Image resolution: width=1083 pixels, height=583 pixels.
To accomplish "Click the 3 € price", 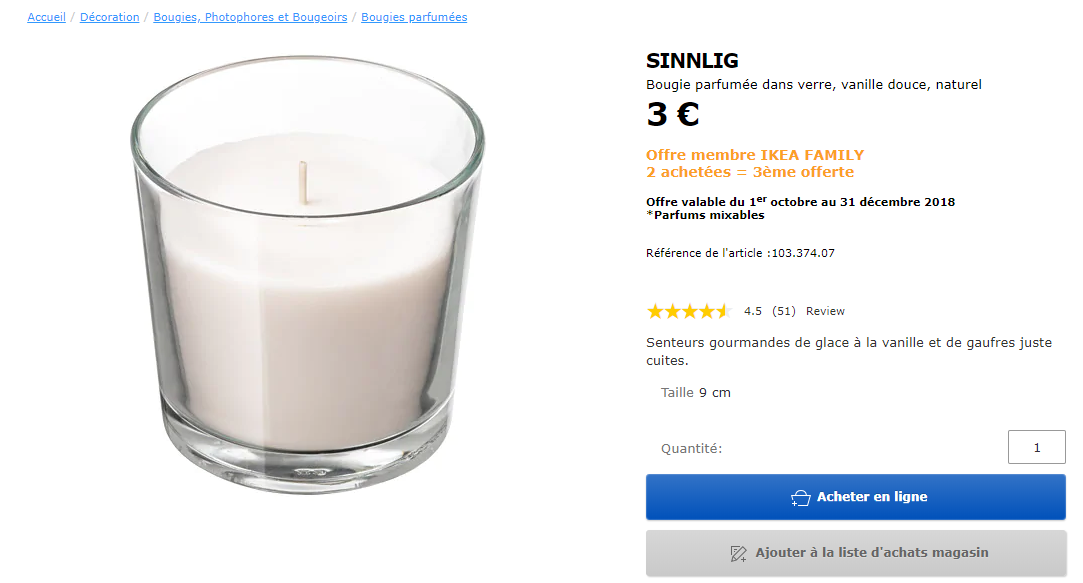I will (x=673, y=115).
